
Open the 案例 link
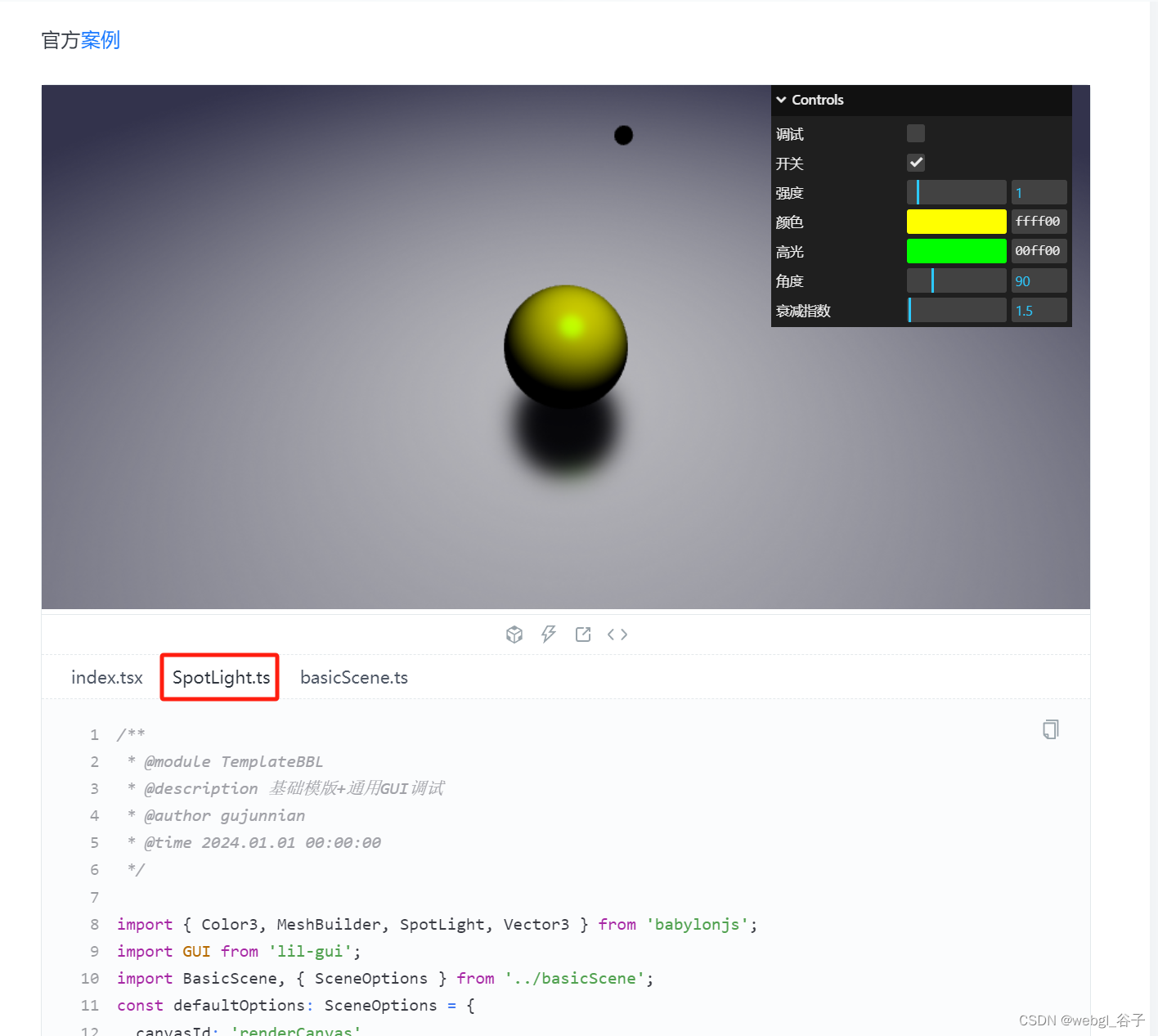101,39
